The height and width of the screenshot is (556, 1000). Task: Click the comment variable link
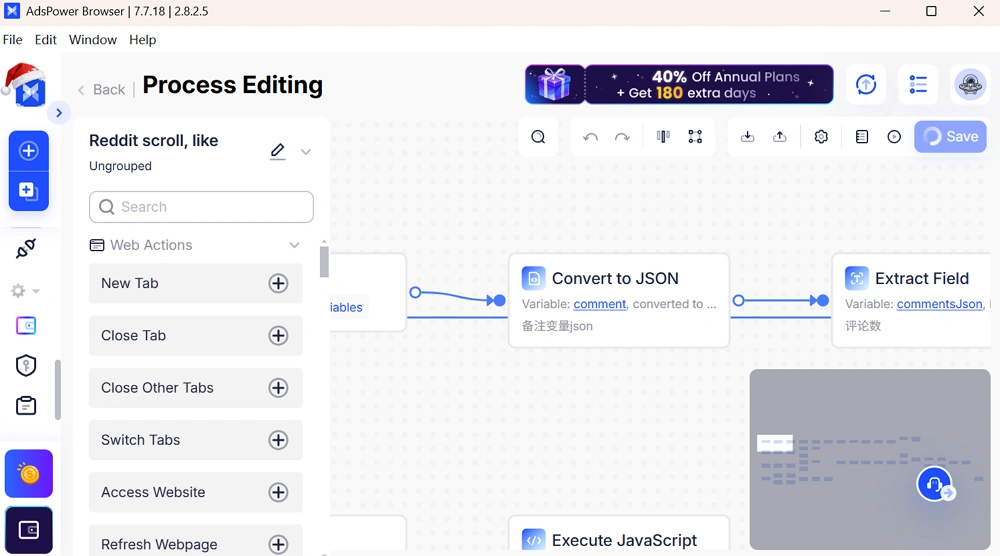[599, 304]
